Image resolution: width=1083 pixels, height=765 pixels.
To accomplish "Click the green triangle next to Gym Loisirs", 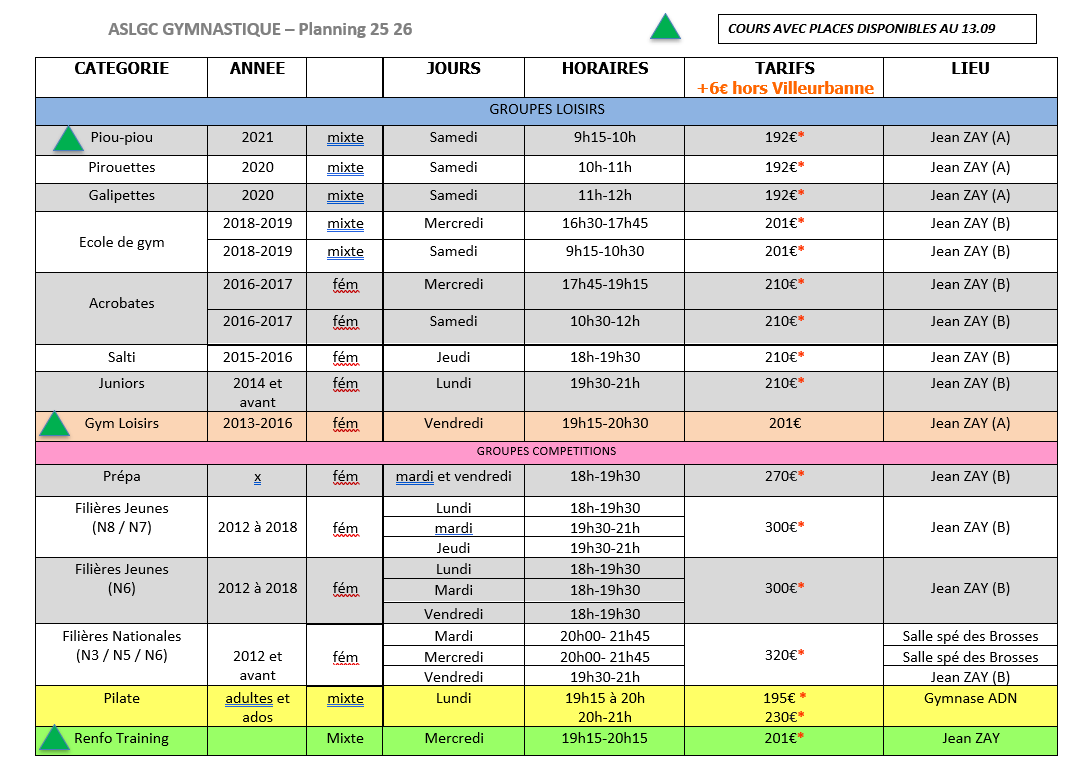I will click(x=54, y=425).
